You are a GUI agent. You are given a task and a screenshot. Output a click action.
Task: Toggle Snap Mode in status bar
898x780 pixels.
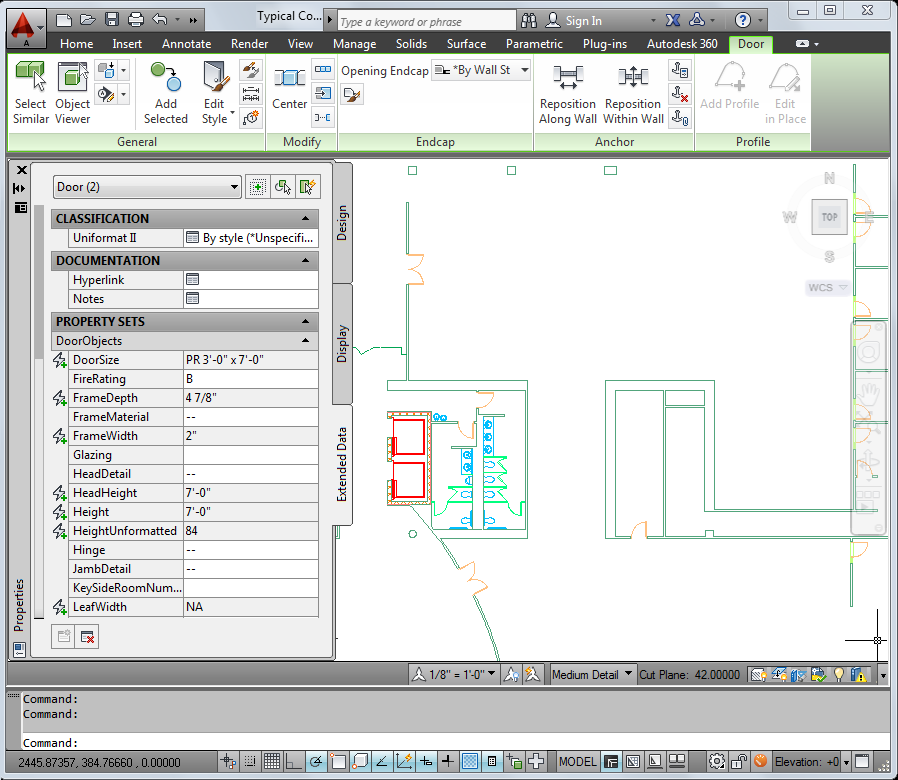tap(250, 762)
